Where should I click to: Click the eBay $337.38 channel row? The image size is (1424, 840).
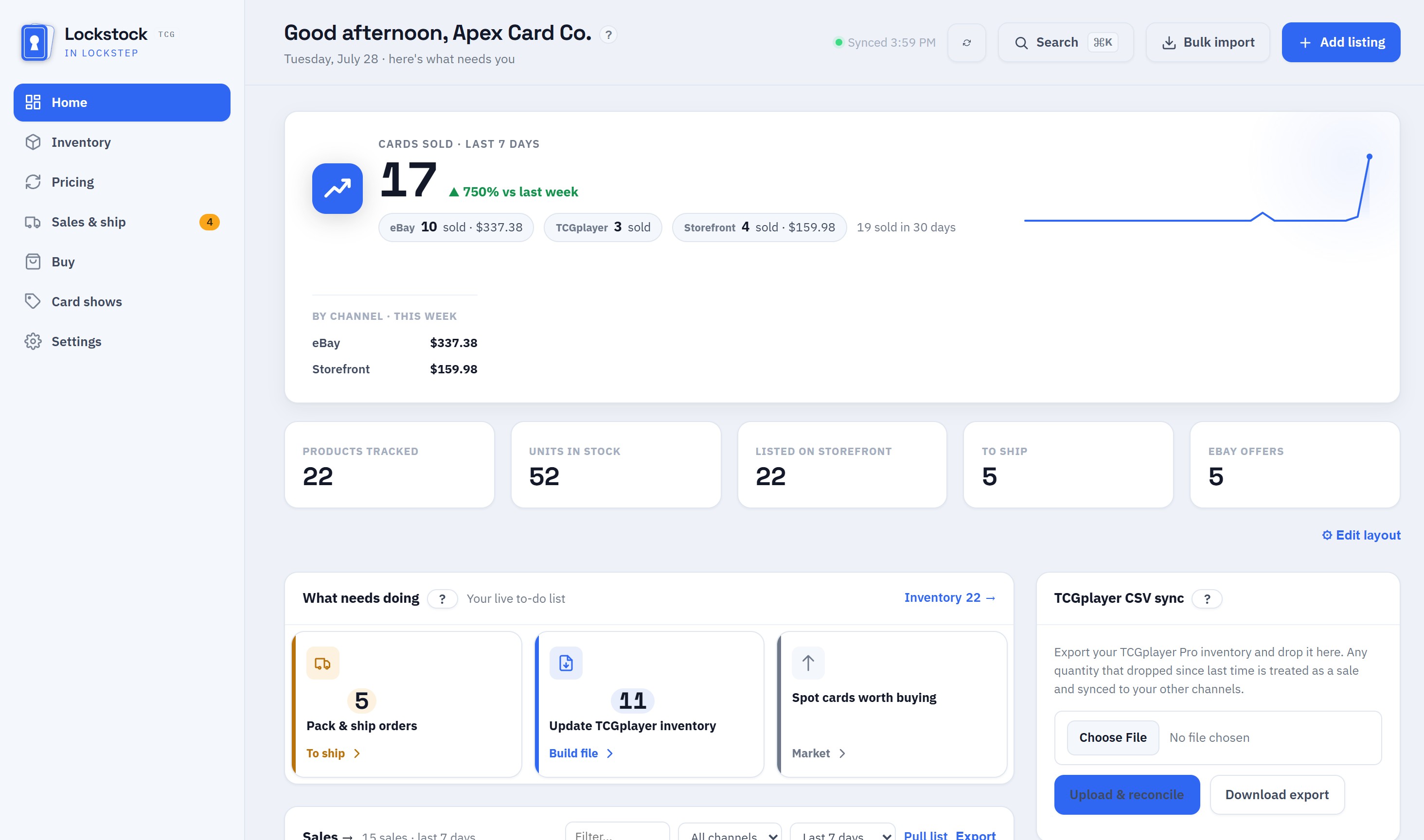click(394, 343)
